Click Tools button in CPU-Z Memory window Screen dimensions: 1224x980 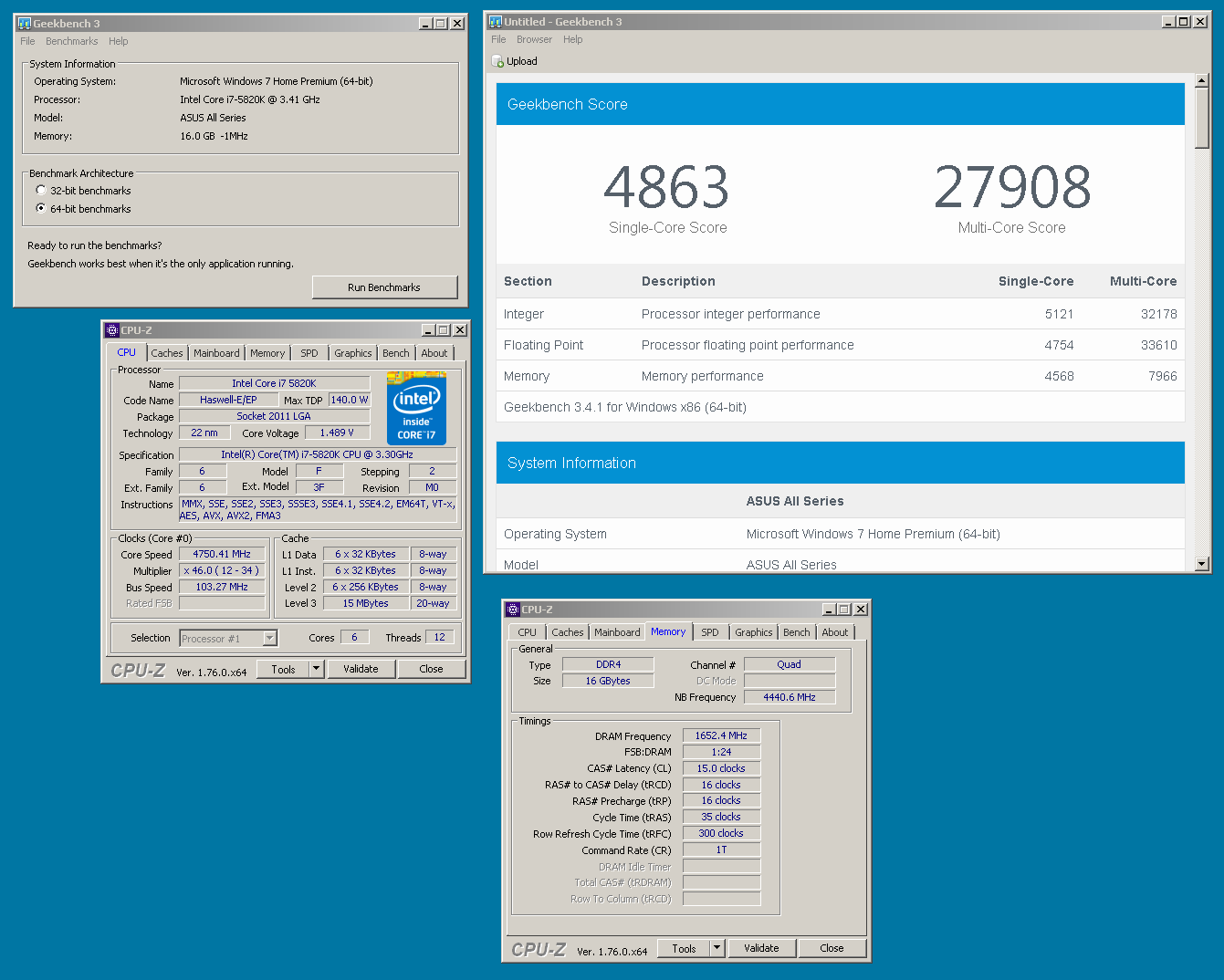684,948
